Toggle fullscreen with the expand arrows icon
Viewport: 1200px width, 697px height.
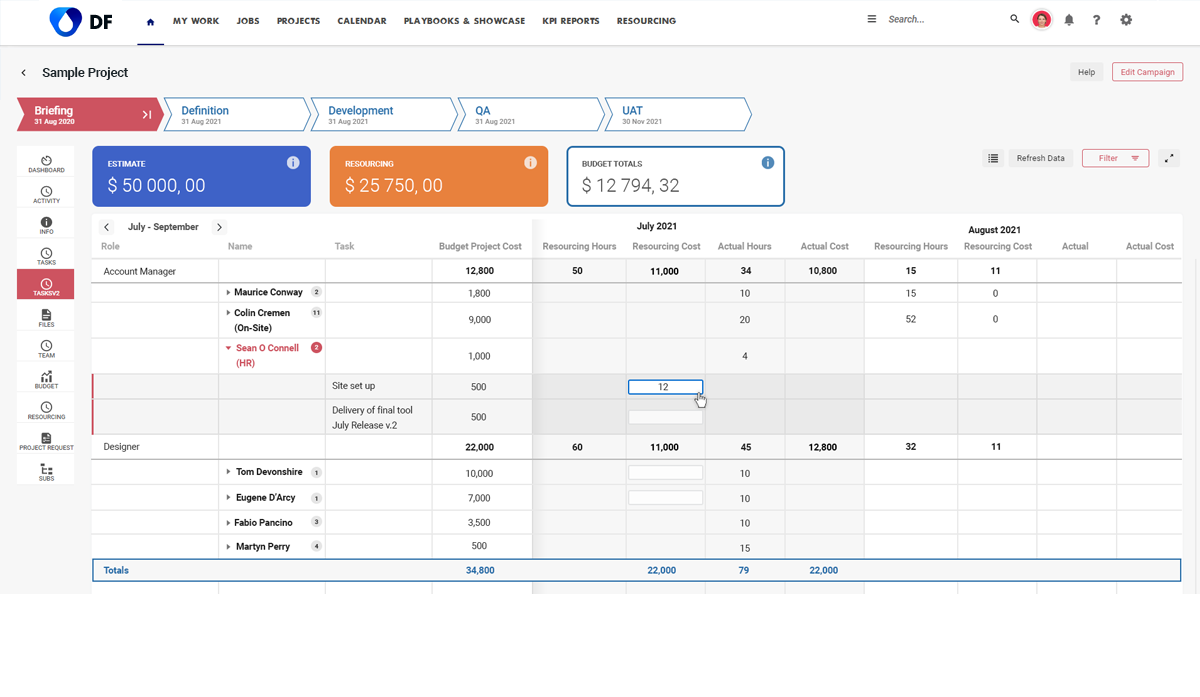(x=1167, y=157)
